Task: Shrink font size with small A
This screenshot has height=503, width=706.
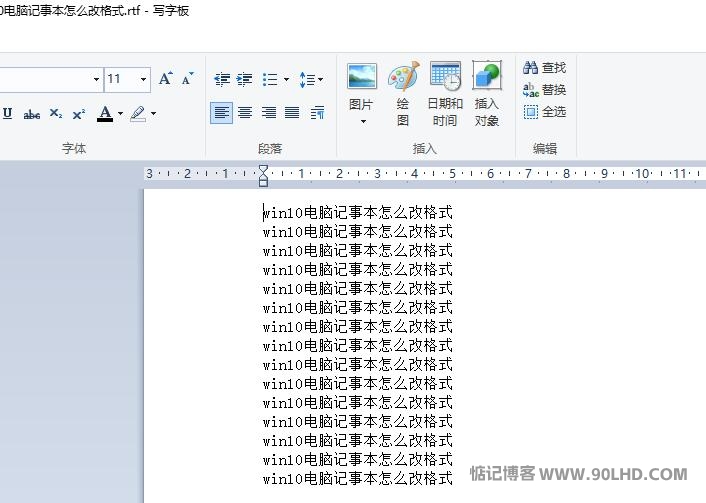Action: click(x=187, y=79)
